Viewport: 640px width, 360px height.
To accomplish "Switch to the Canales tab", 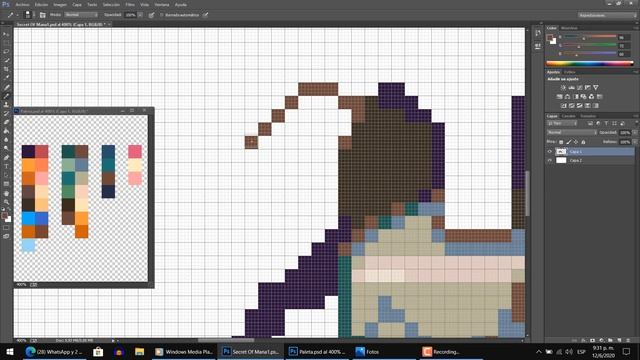I will coord(568,116).
